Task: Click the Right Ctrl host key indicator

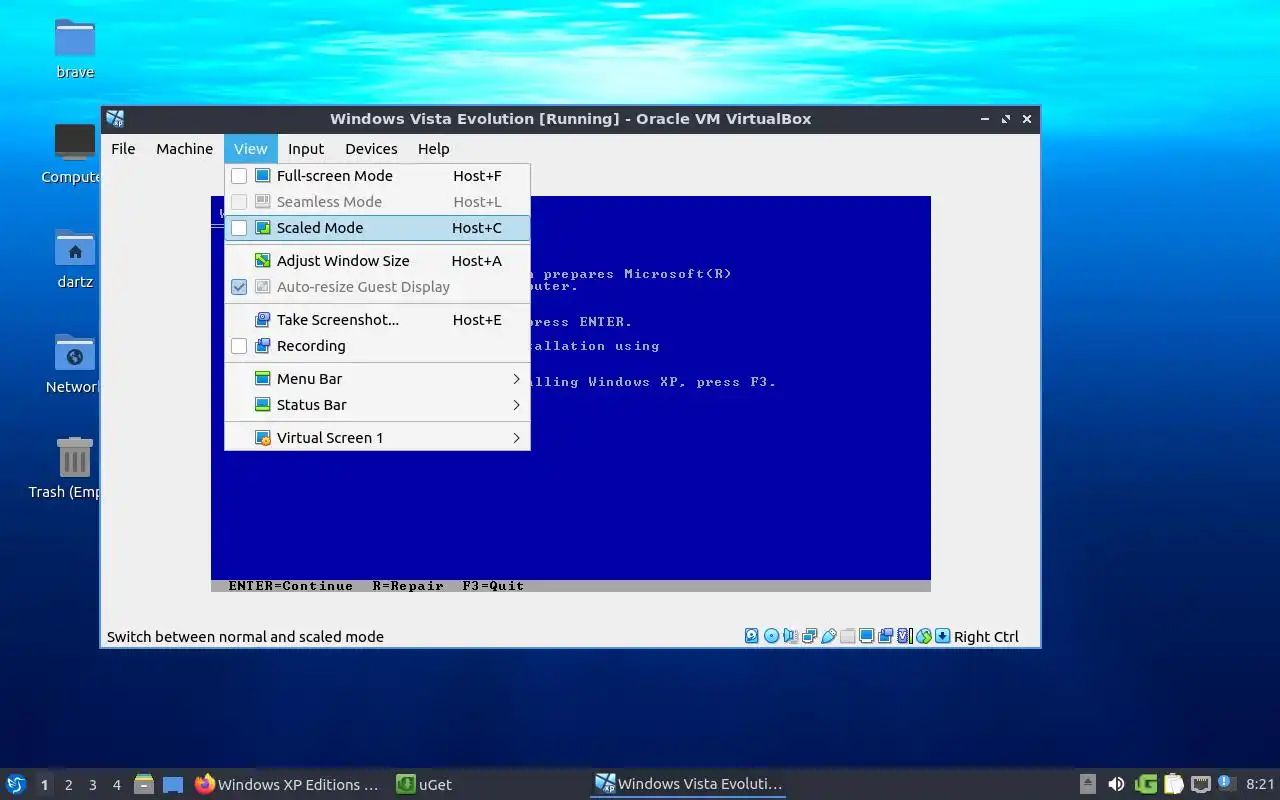Action: point(986,637)
